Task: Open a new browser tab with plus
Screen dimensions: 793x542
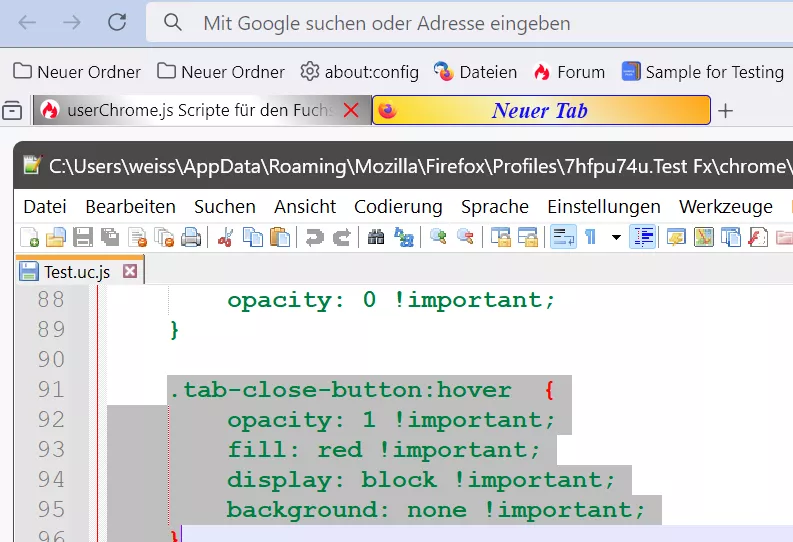Action: 725,111
